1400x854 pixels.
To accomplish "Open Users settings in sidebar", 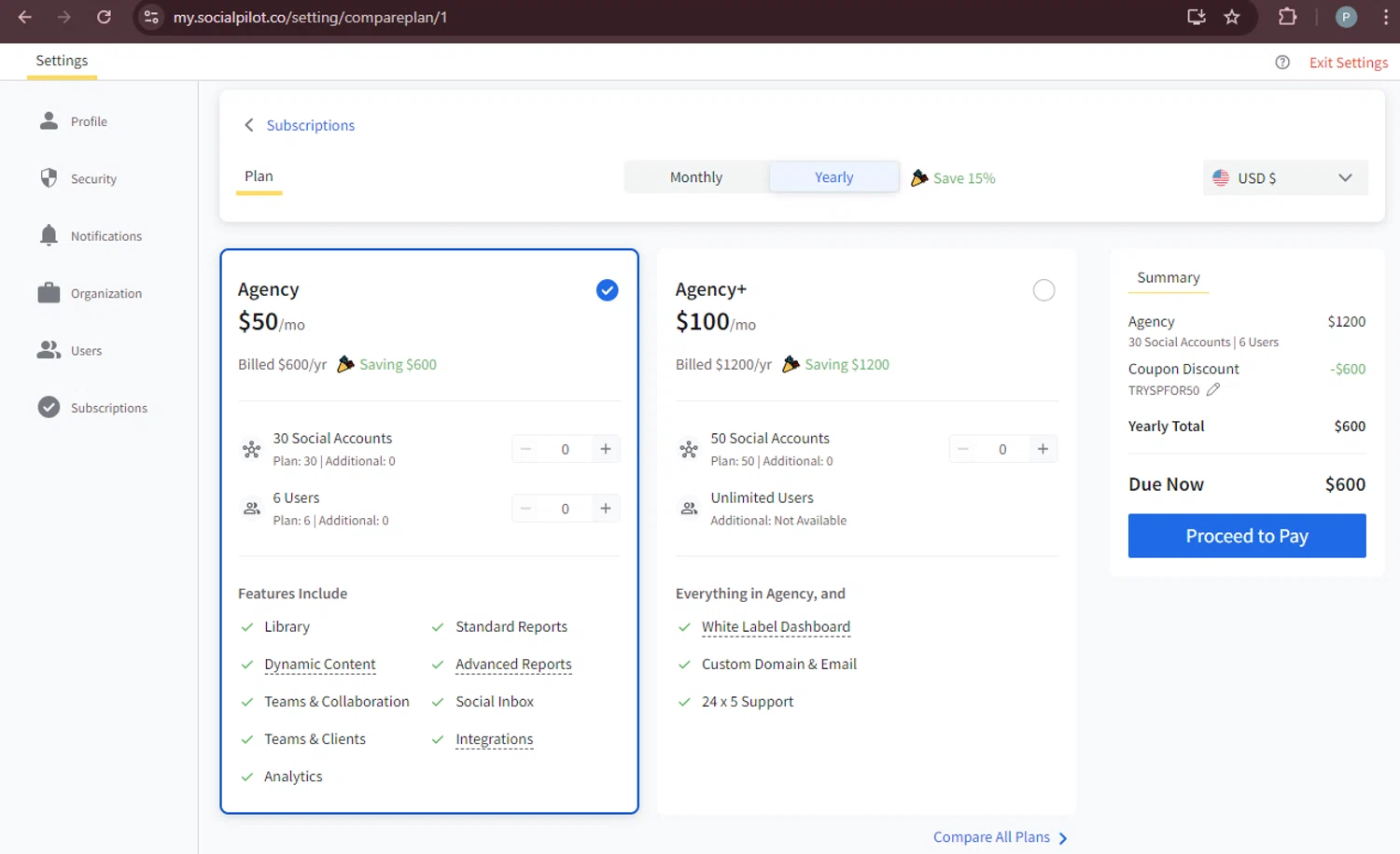I will pyautogui.click(x=86, y=351).
